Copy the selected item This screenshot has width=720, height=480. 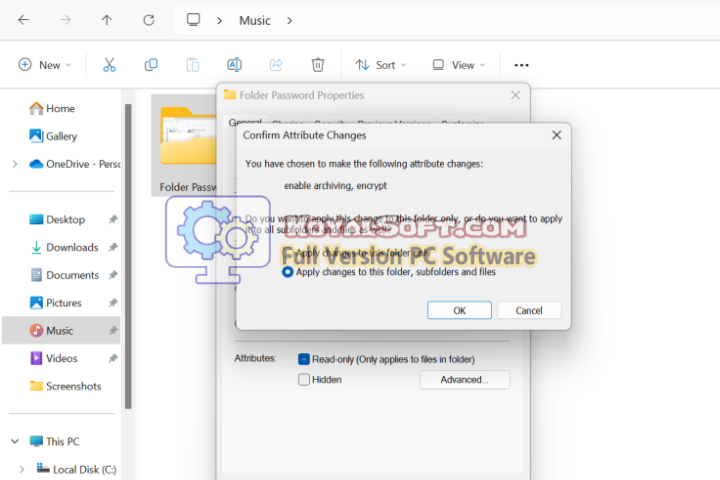[151, 65]
